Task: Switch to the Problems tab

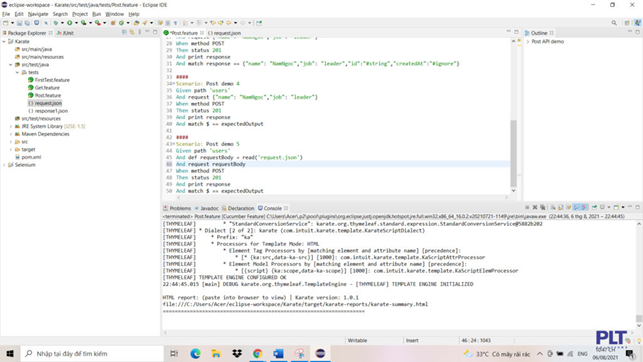Action: [x=177, y=208]
